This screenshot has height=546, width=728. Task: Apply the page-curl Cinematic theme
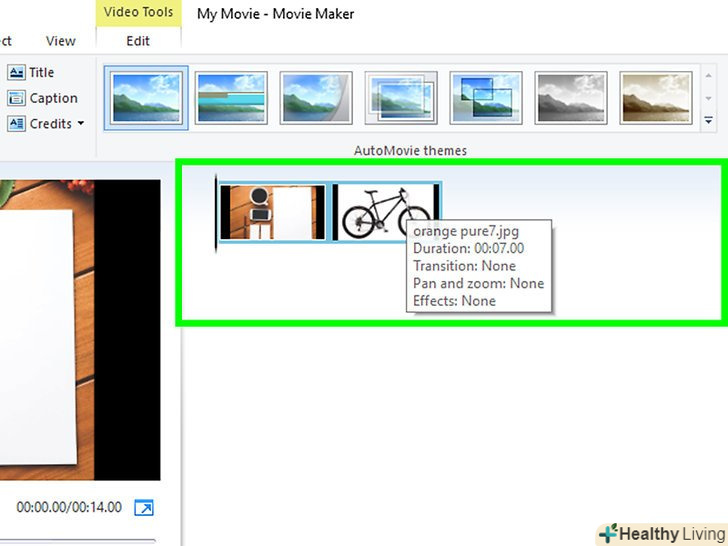(x=316, y=98)
